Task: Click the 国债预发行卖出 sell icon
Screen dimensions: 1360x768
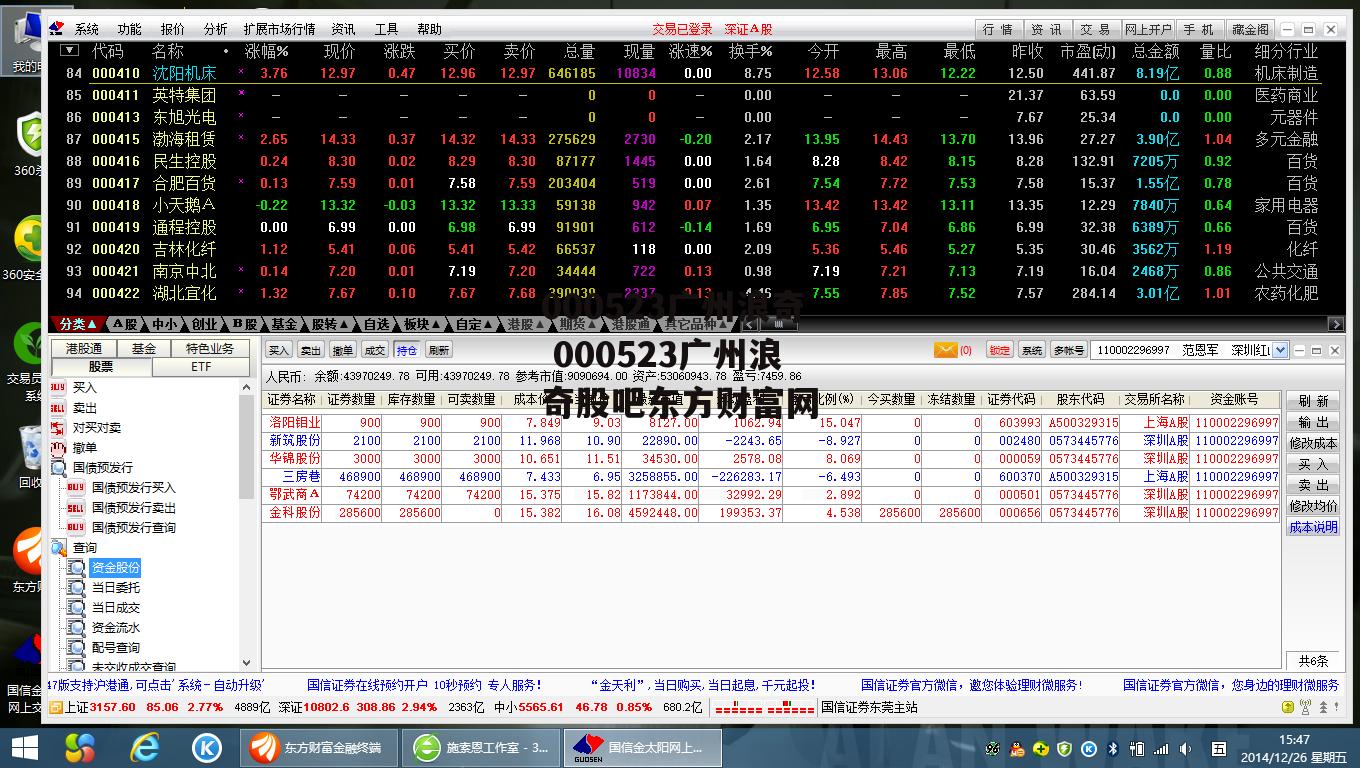Action: [76, 508]
